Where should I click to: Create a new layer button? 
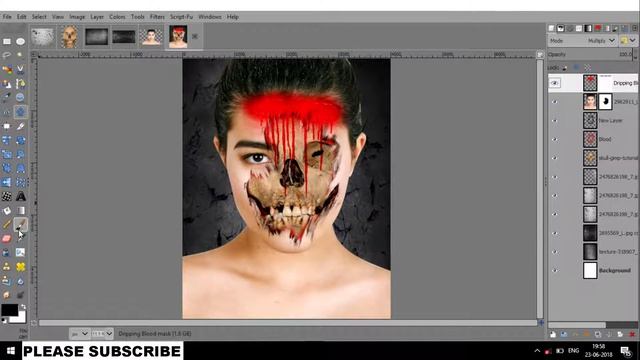553,334
